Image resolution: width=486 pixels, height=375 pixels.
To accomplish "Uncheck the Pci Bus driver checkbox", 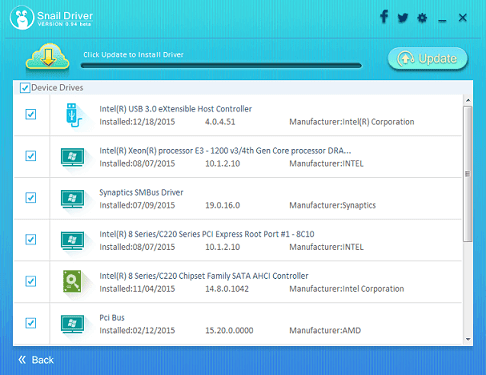I will 31,323.
